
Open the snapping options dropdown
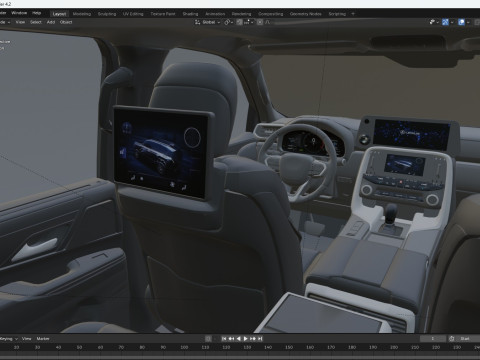click(x=248, y=22)
